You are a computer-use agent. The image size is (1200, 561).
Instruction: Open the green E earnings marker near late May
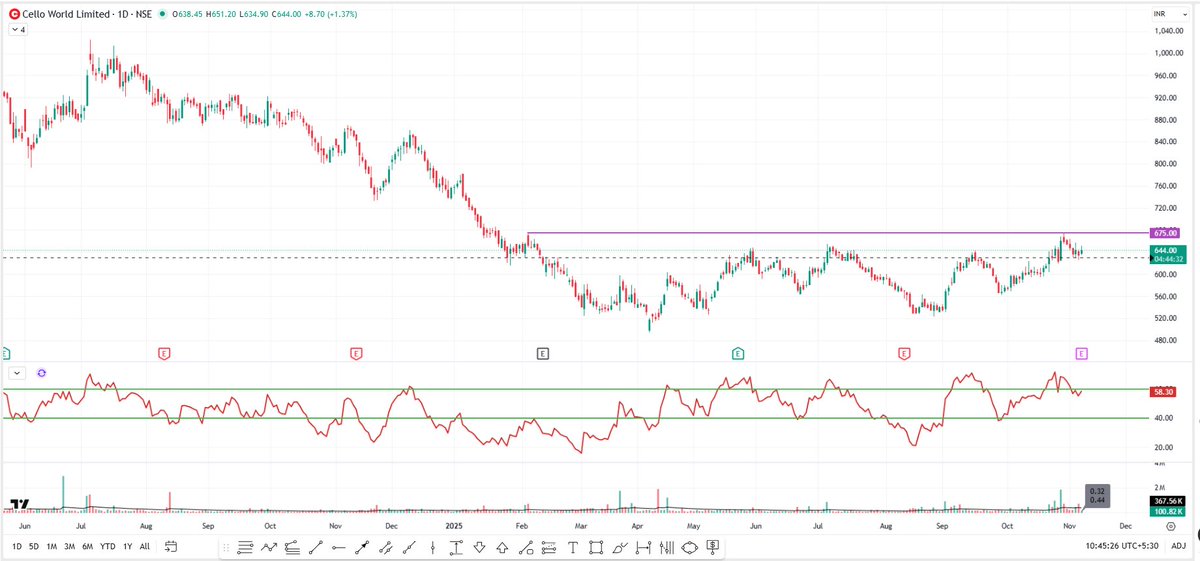click(737, 353)
